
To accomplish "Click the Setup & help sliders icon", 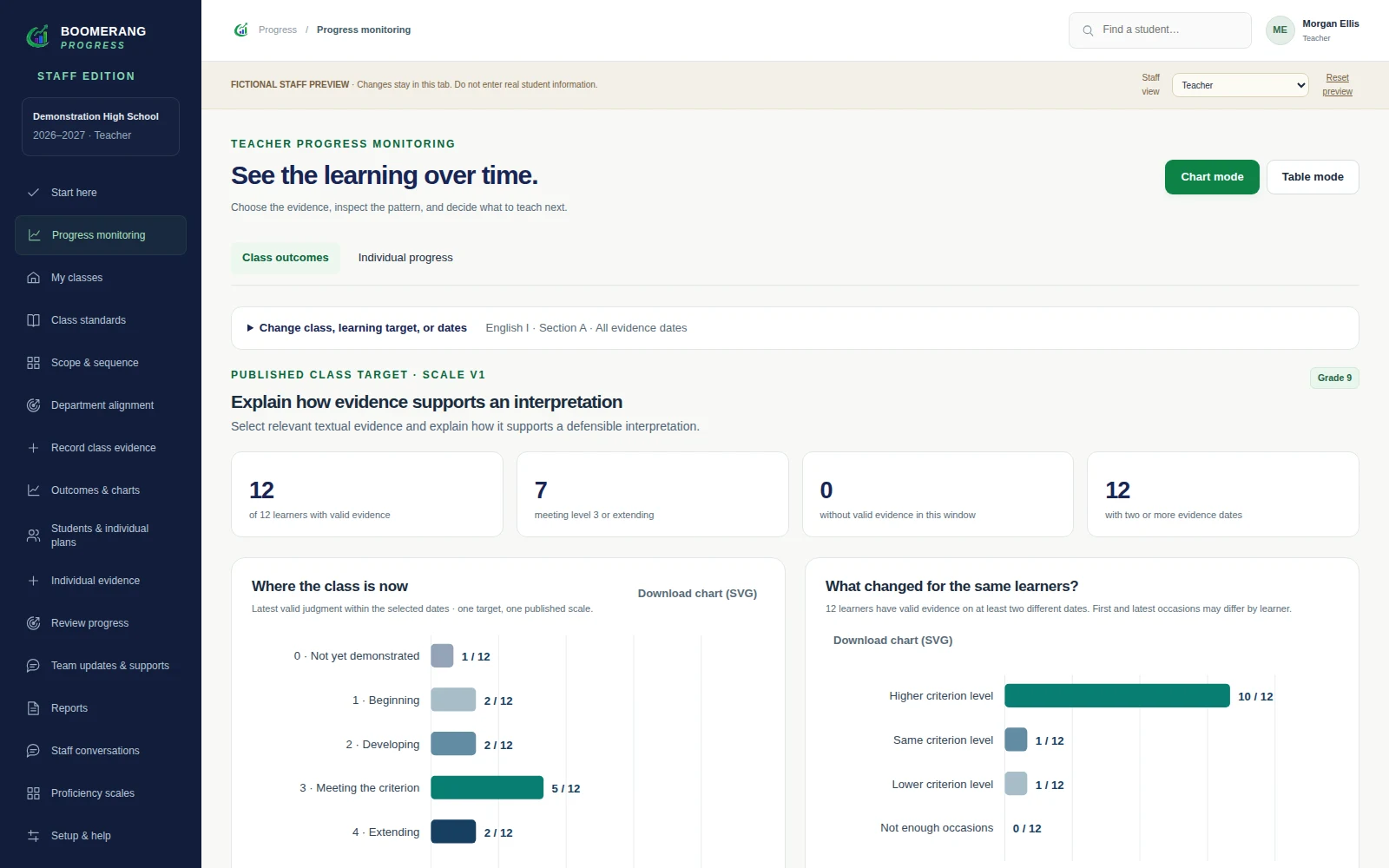I will tap(33, 836).
